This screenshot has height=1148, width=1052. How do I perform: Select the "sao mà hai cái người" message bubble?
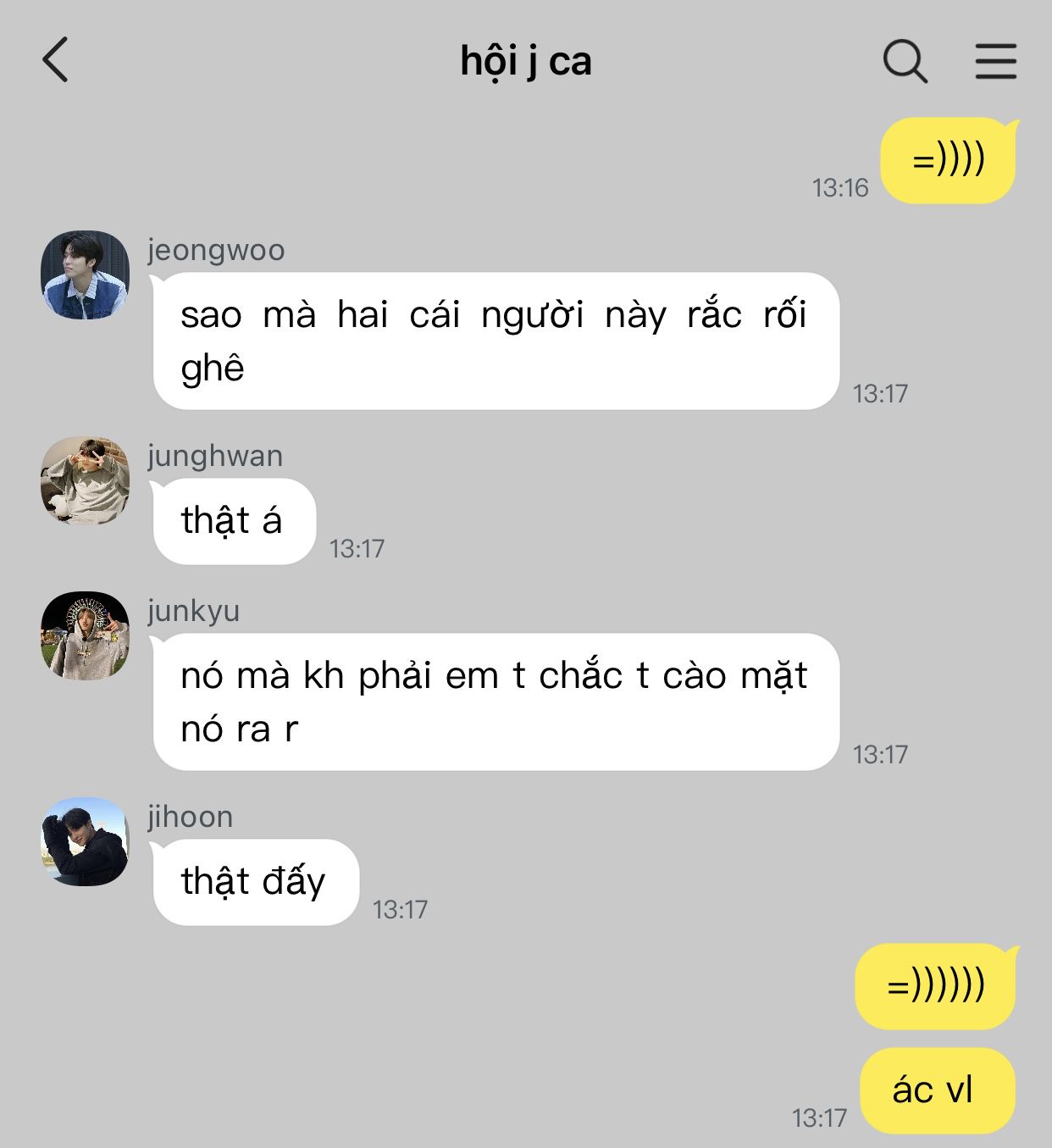click(496, 341)
